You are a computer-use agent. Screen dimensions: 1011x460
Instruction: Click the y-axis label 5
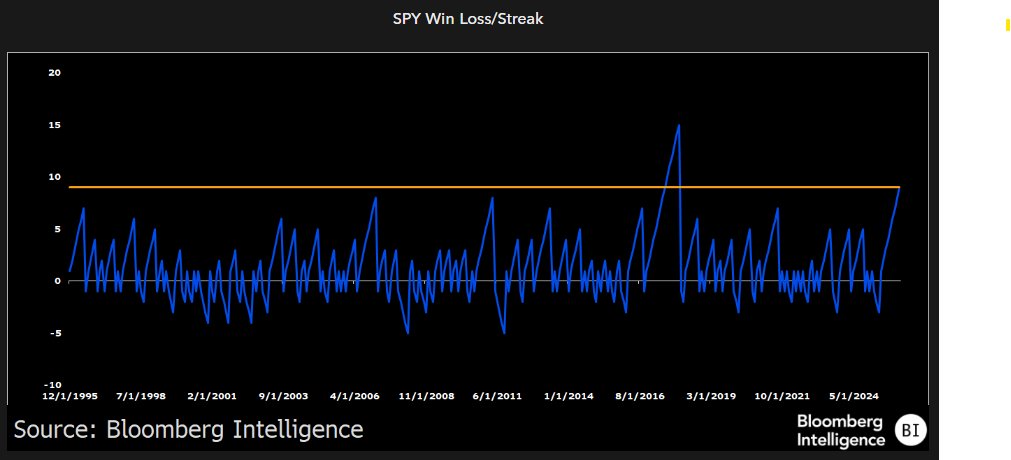tap(57, 229)
